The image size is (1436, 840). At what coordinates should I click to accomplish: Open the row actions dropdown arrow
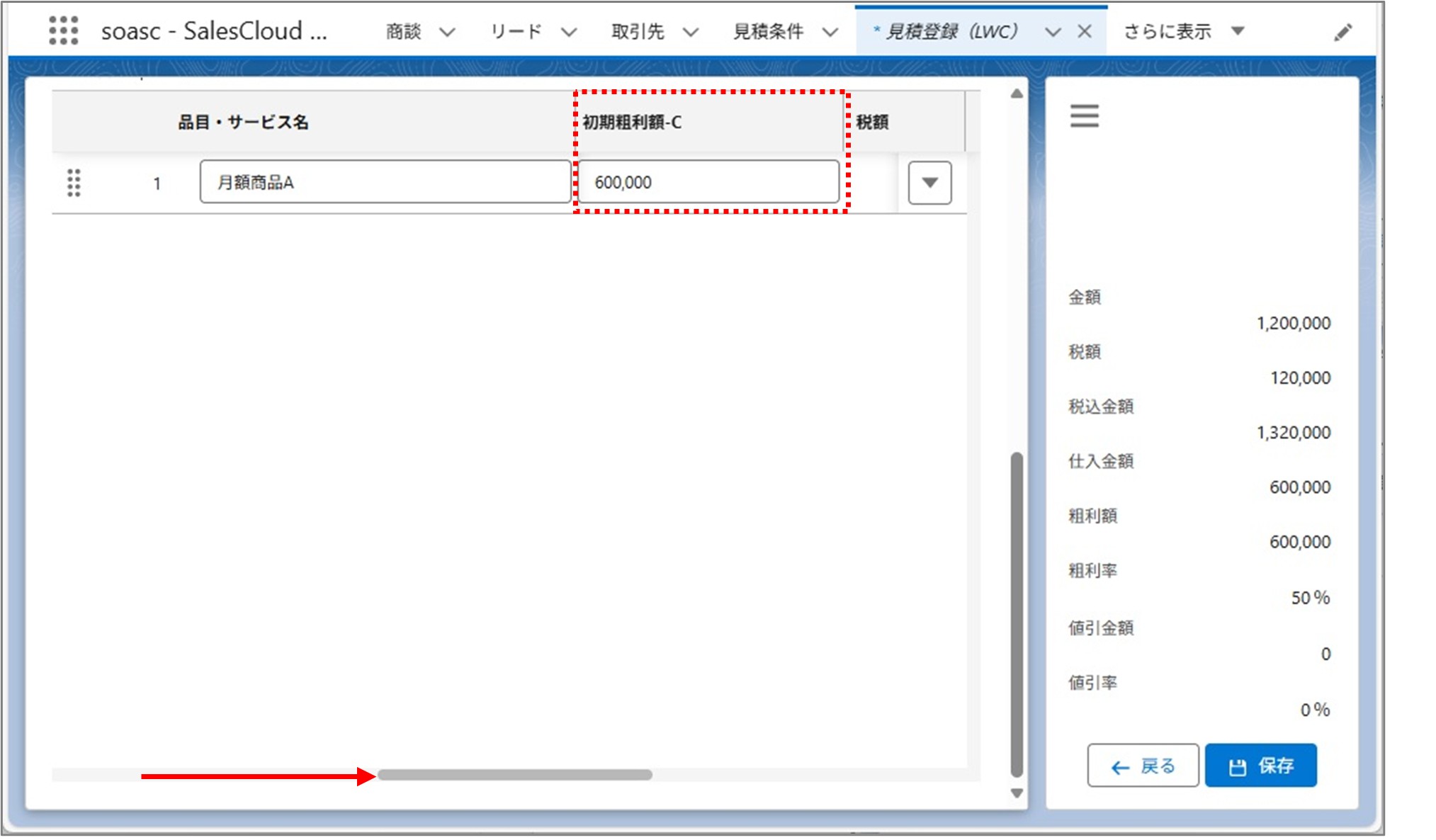928,183
